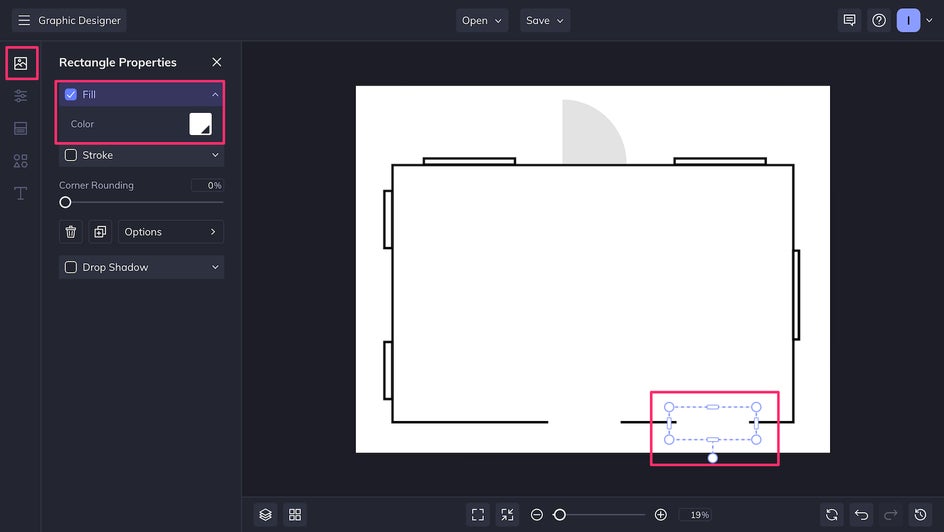
Task: Duplicate the selected rectangle
Action: (100, 232)
